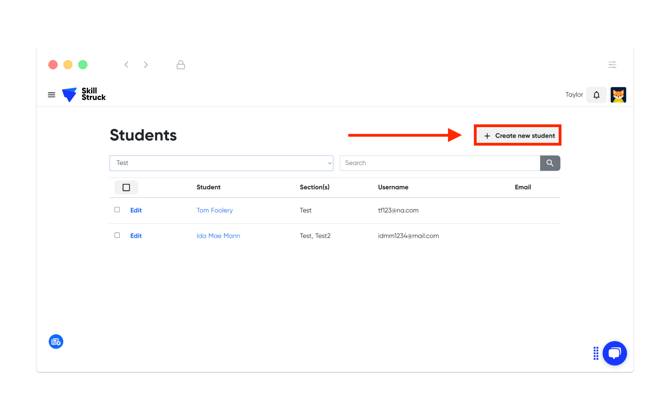Open Ida Mae Mann's student page
This screenshot has height=418, width=670.
(x=218, y=236)
